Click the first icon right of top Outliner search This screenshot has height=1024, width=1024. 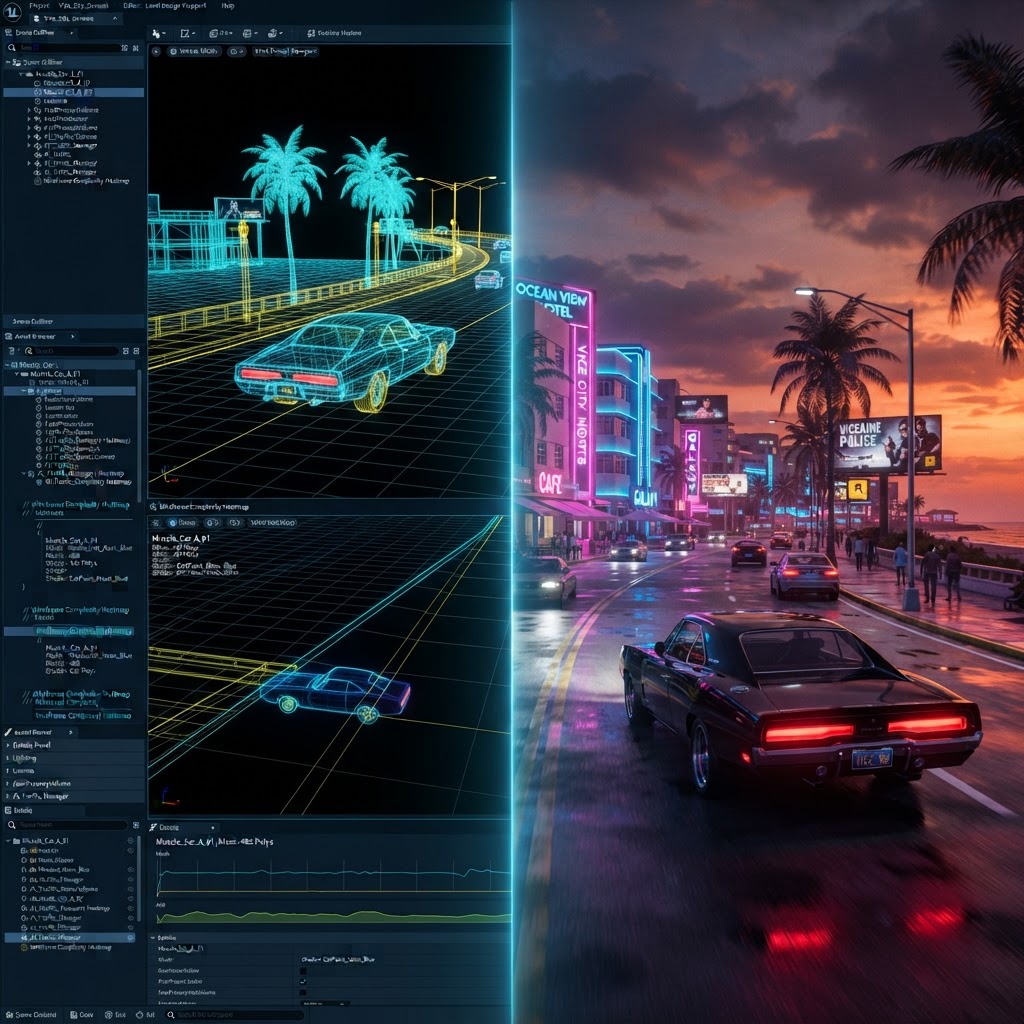coord(125,48)
